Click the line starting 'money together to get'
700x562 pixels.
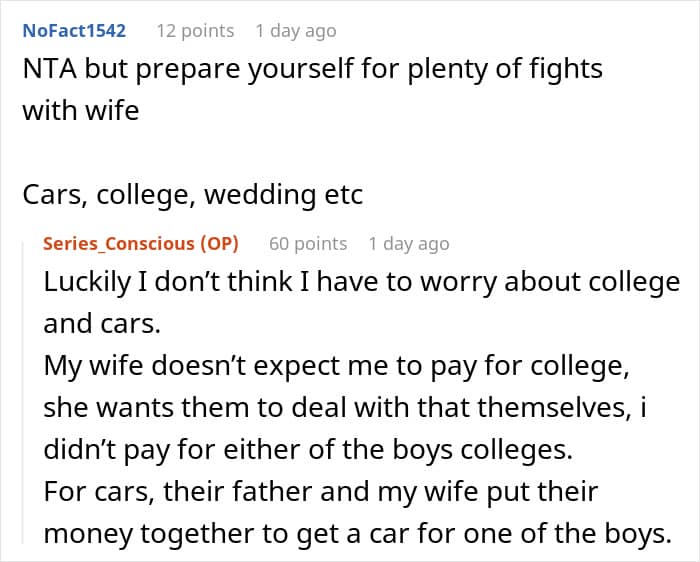pos(357,534)
